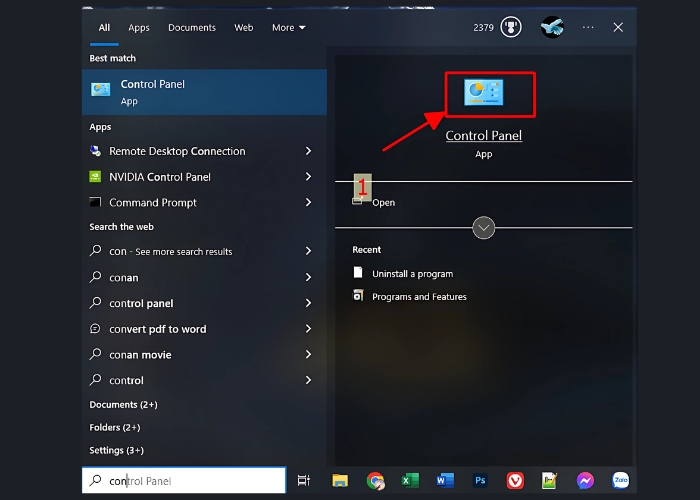Viewport: 700px width, 500px height.
Task: Open Word from the taskbar
Action: 445,481
